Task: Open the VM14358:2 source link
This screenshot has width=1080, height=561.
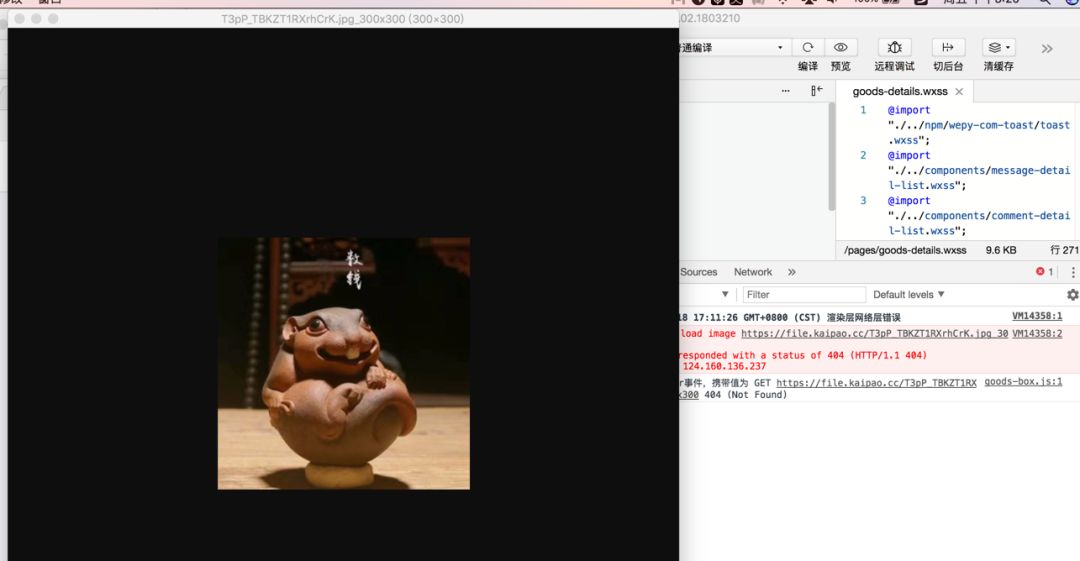Action: tap(1037, 333)
